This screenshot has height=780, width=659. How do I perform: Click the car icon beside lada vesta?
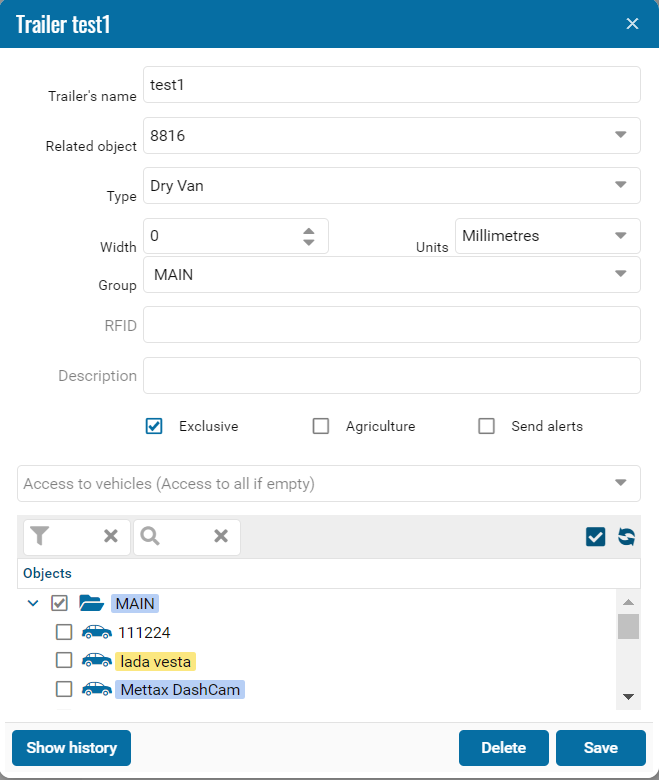point(97,661)
